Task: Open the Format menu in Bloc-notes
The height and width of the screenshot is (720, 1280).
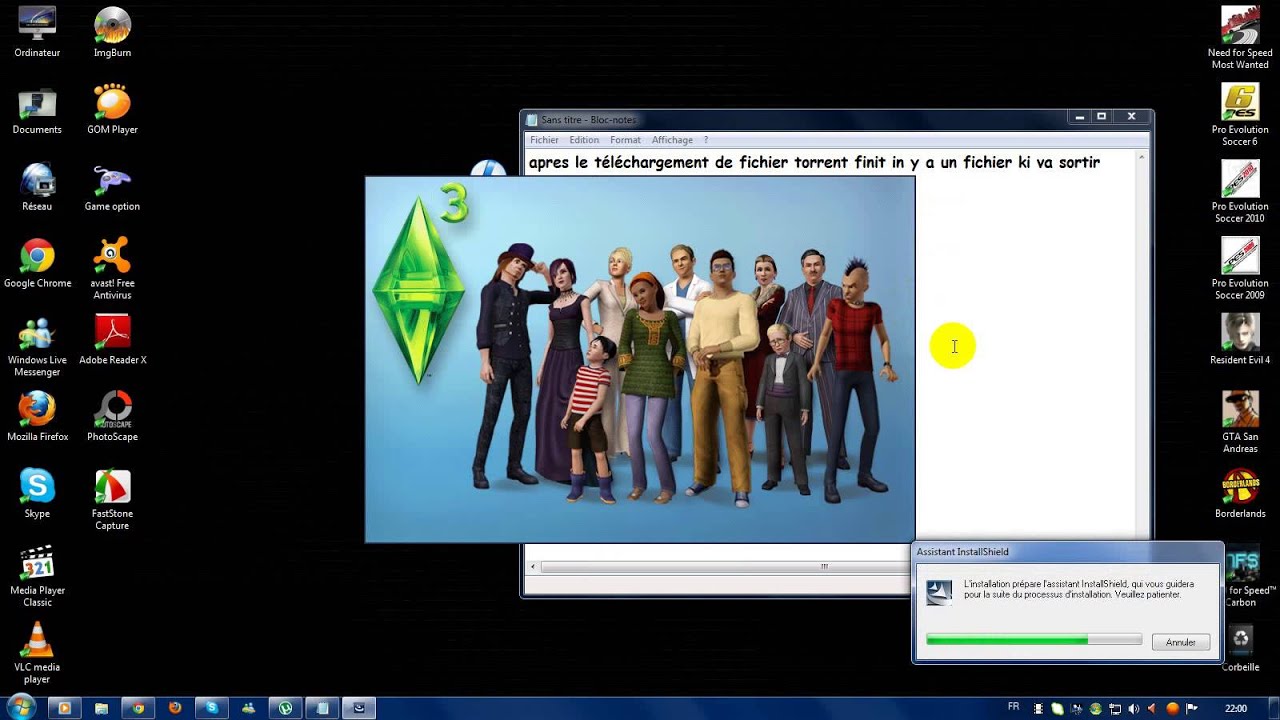Action: pos(625,140)
